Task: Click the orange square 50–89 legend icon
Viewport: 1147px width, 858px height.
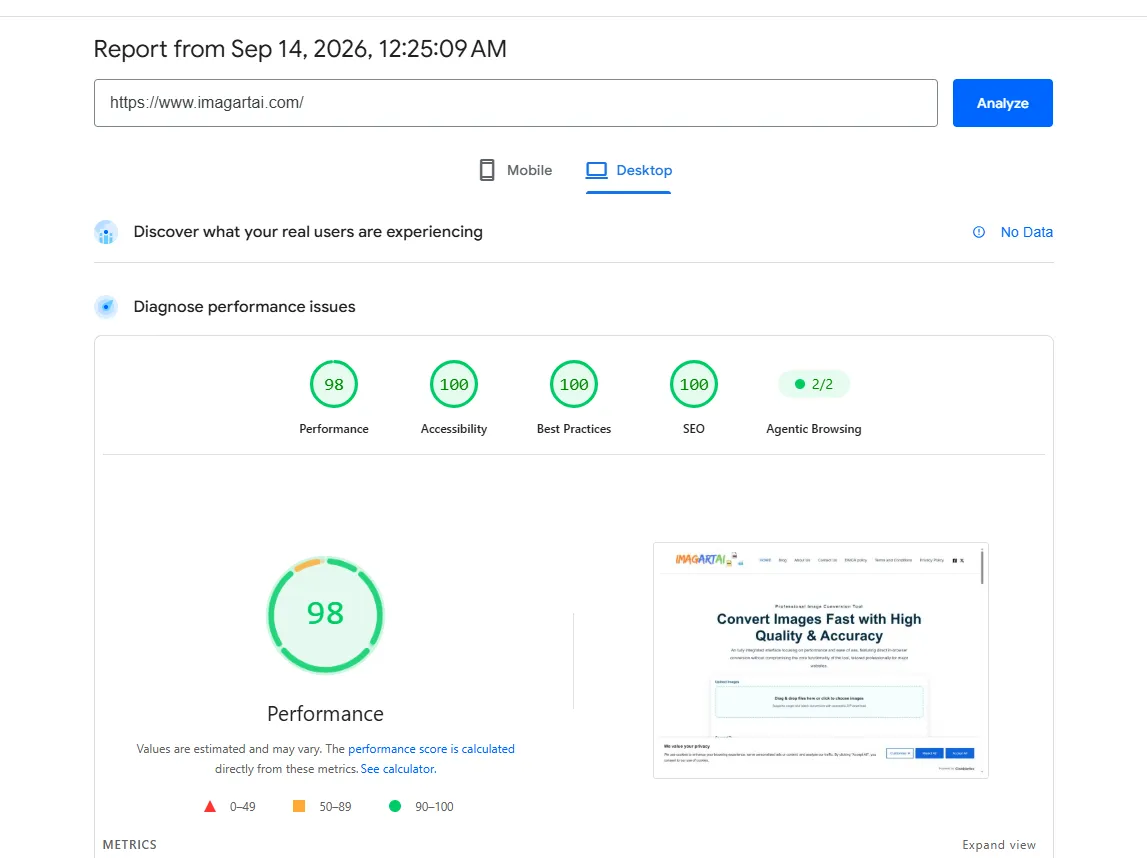Action: tap(298, 806)
